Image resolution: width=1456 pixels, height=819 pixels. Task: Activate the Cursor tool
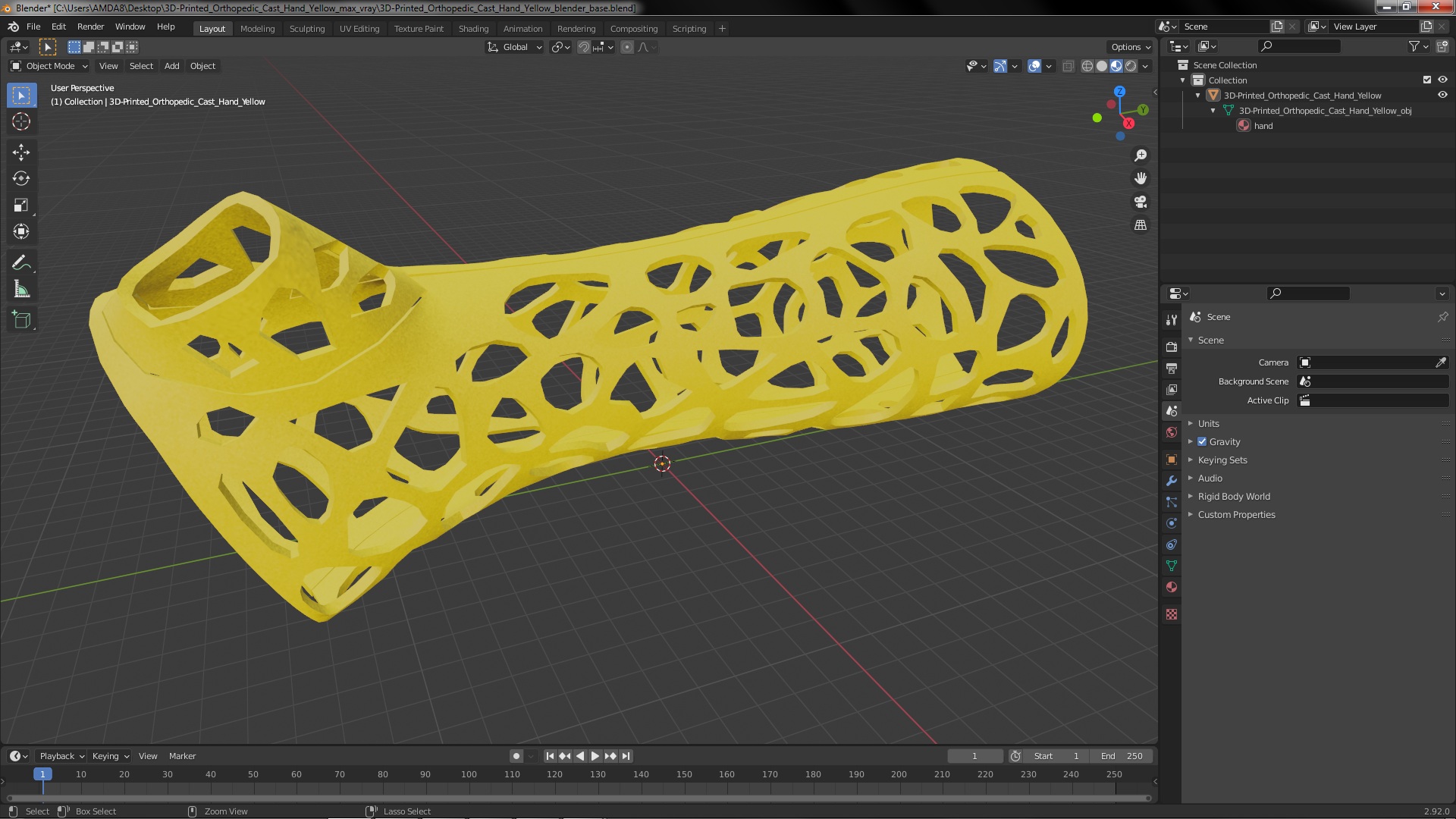[x=21, y=121]
